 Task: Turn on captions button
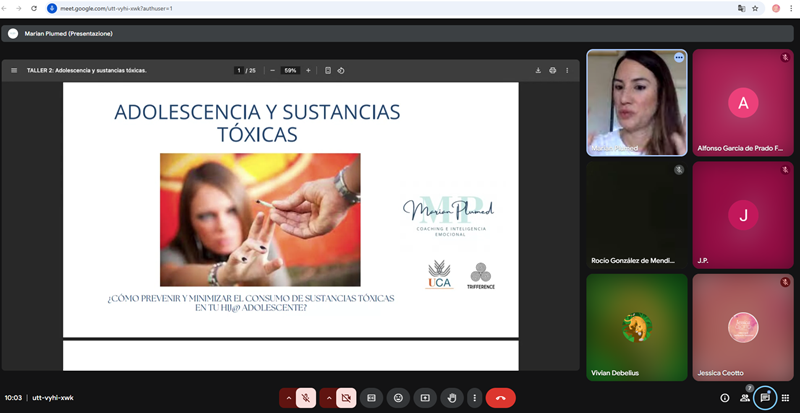pos(371,398)
